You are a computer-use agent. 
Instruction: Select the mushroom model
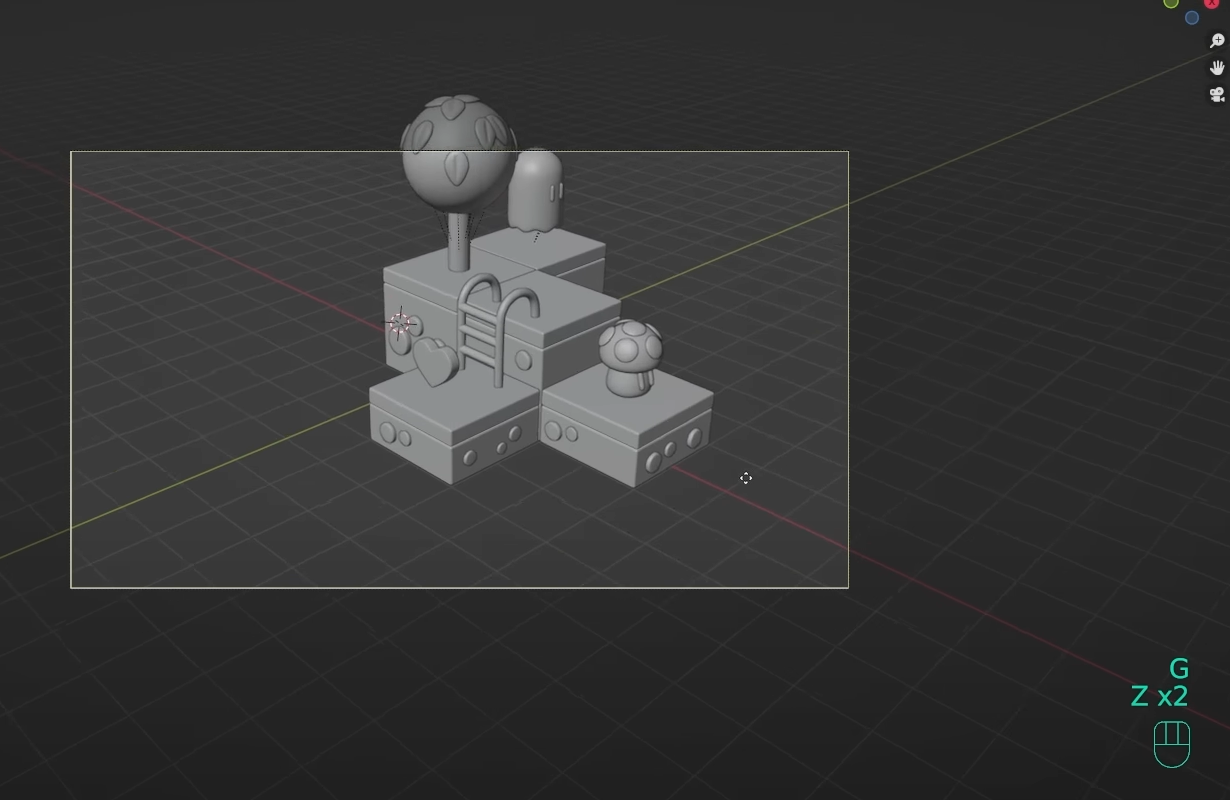click(x=630, y=357)
